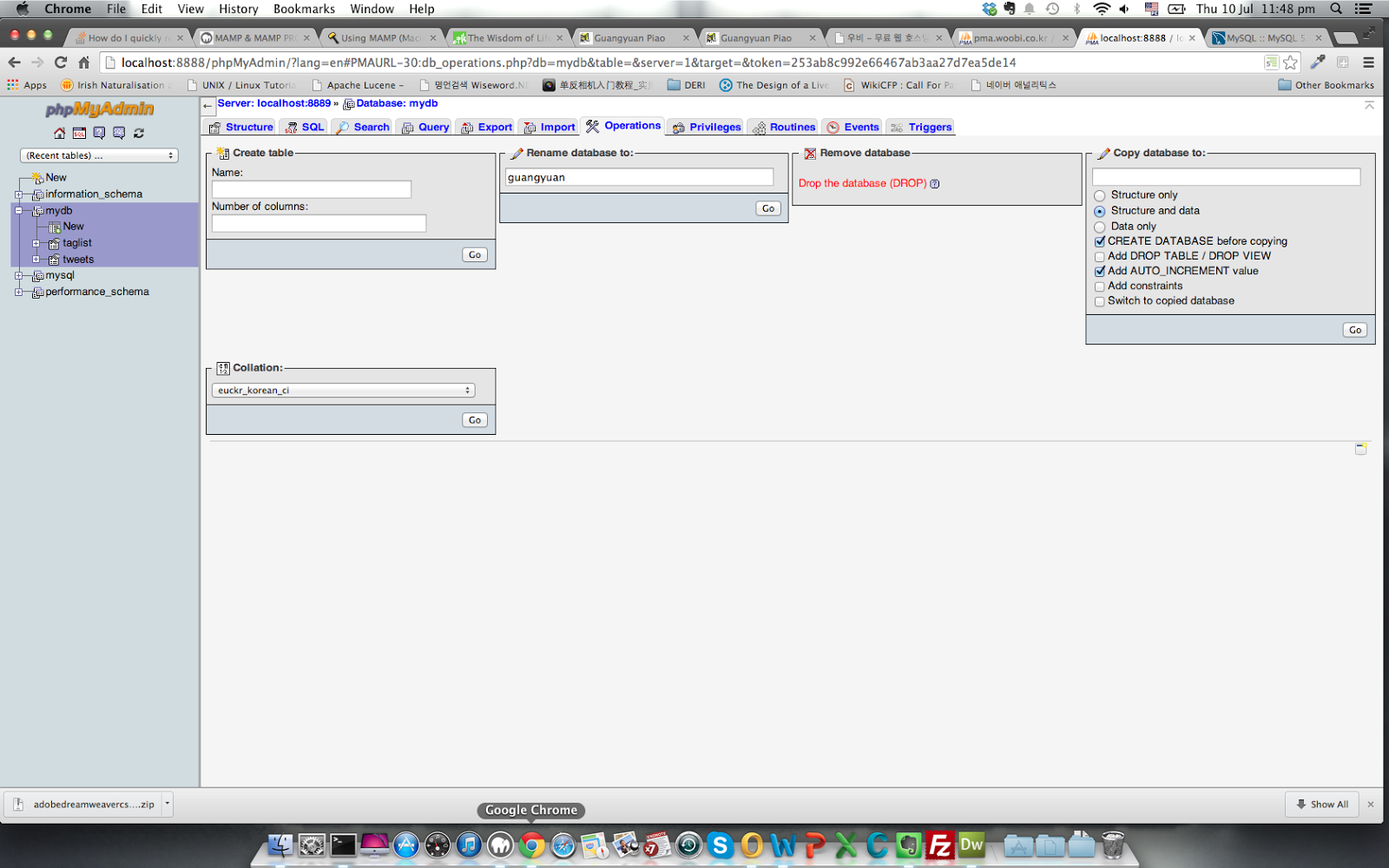Select the Structure only radio button
This screenshot has width=1389, height=868.
click(1100, 195)
